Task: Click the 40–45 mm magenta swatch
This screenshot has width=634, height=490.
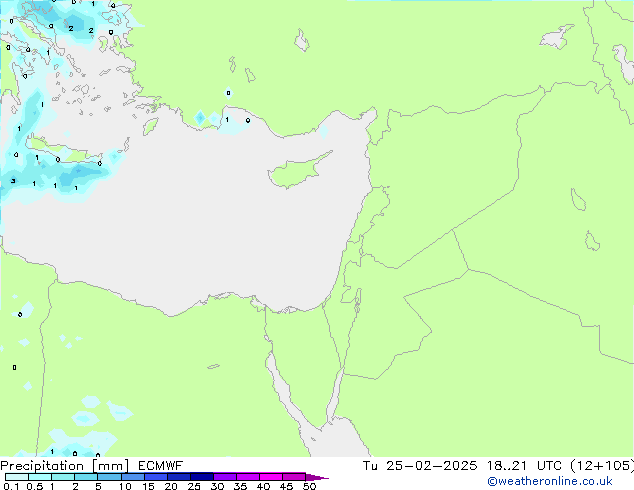Action: point(271,477)
